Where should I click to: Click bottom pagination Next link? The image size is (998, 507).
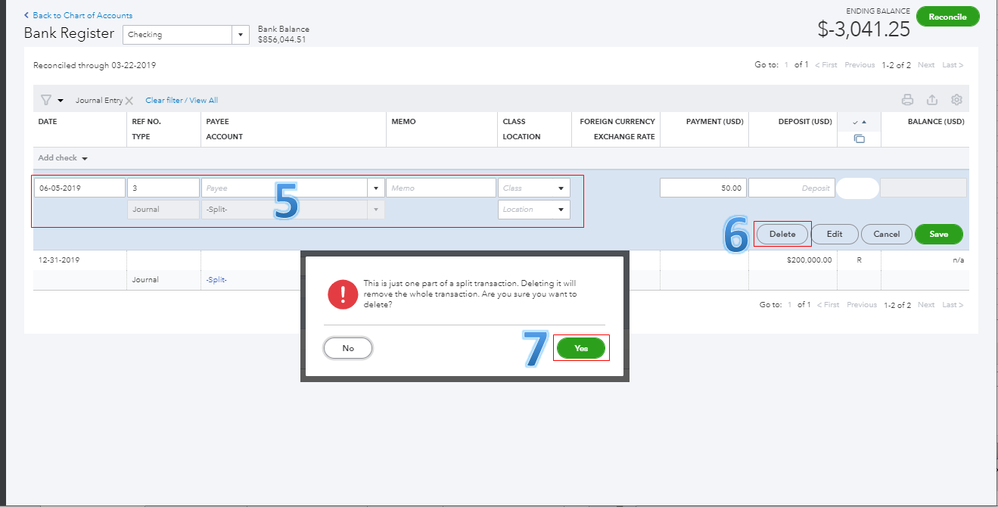click(x=926, y=305)
